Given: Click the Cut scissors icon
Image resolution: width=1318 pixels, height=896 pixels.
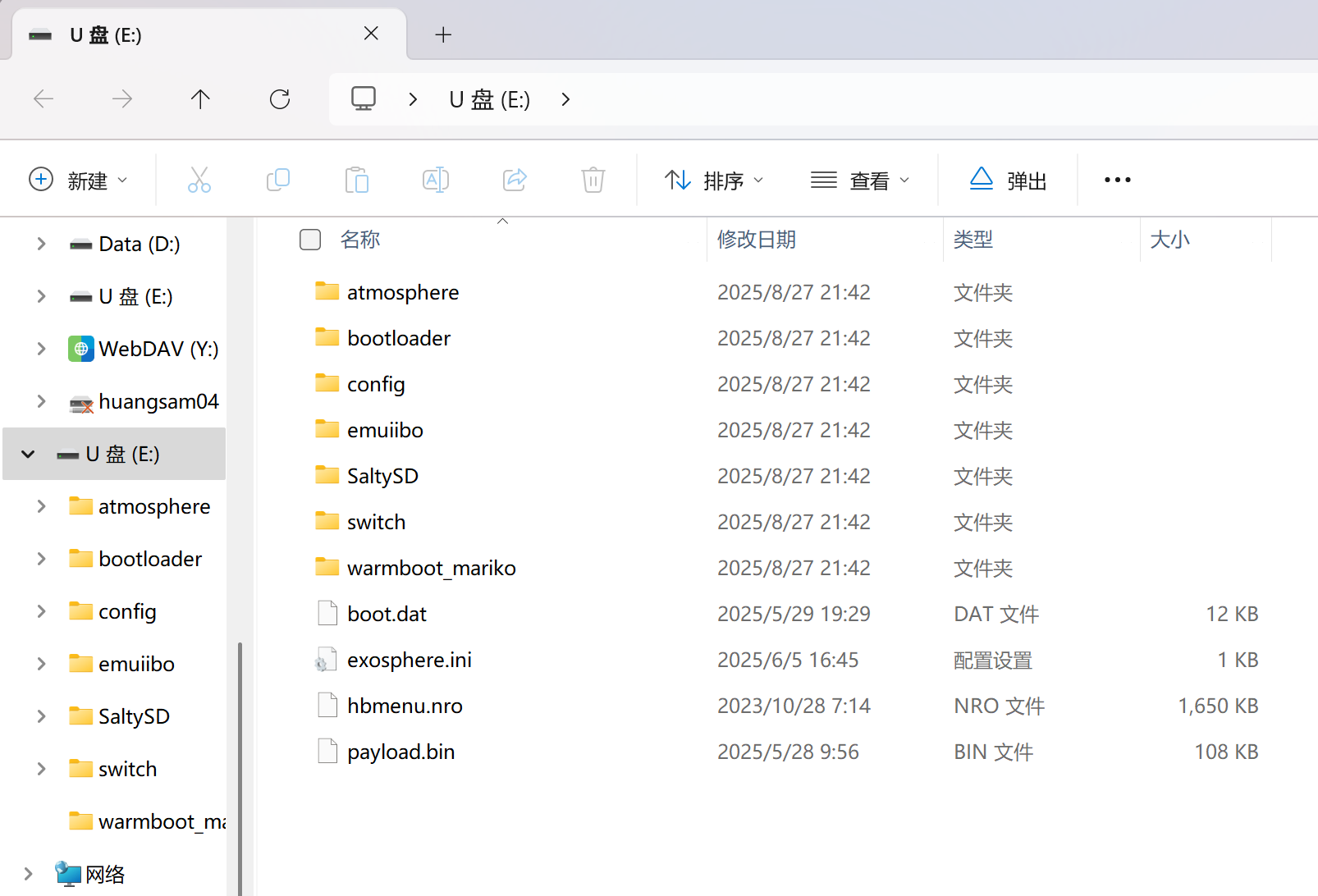Looking at the screenshot, I should click(199, 180).
